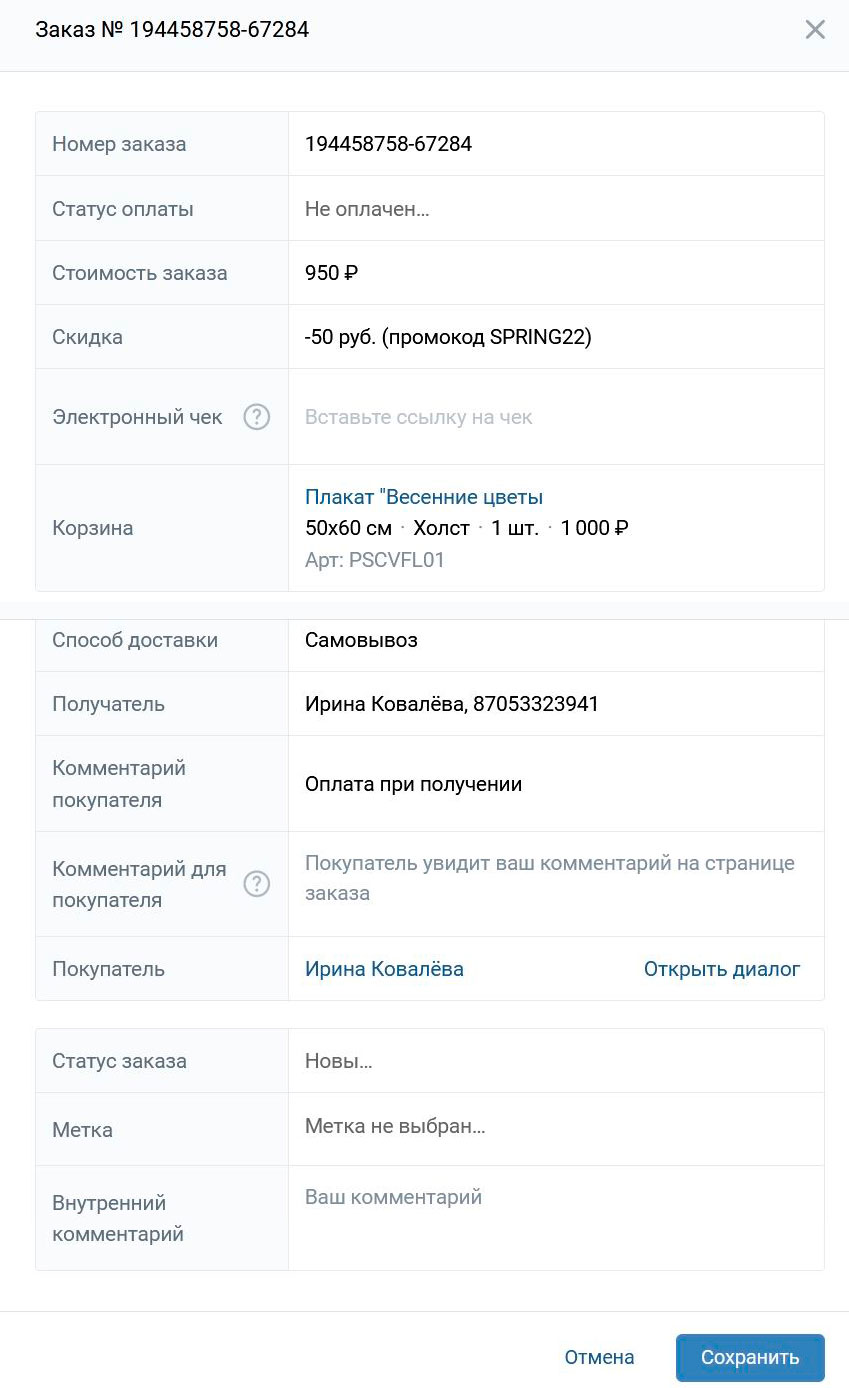Click the order number value 194458758-67284
Screen dimensions: 849x1388
click(x=388, y=144)
